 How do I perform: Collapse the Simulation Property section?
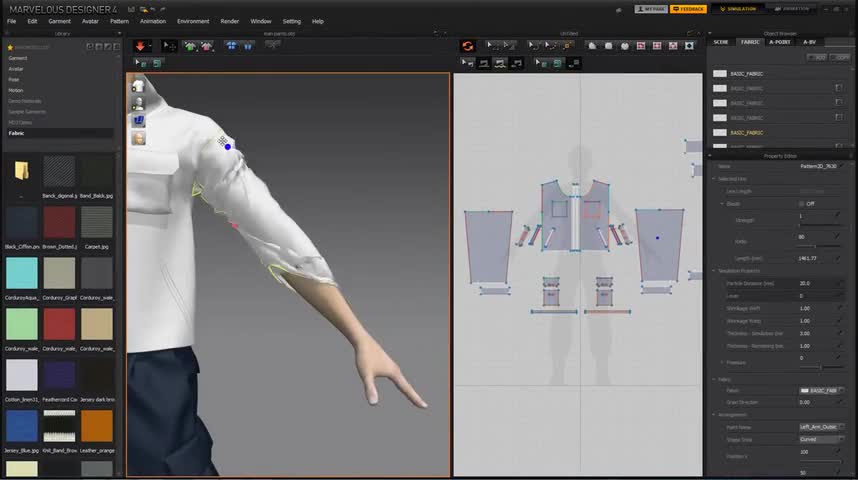pos(714,271)
